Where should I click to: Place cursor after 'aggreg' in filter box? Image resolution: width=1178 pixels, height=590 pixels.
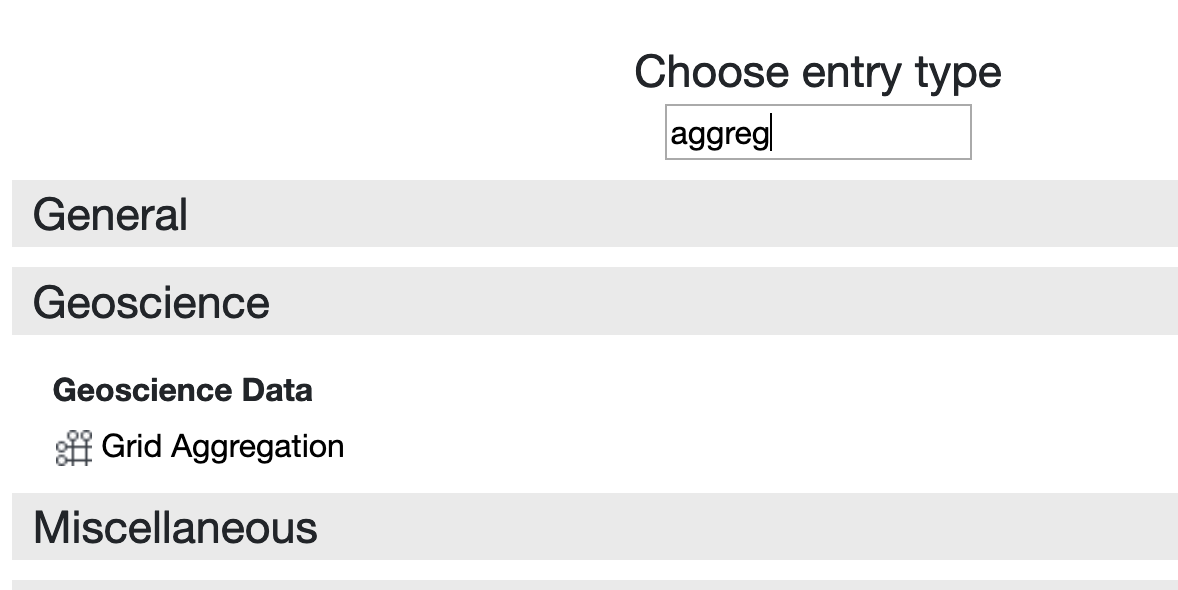click(772, 134)
